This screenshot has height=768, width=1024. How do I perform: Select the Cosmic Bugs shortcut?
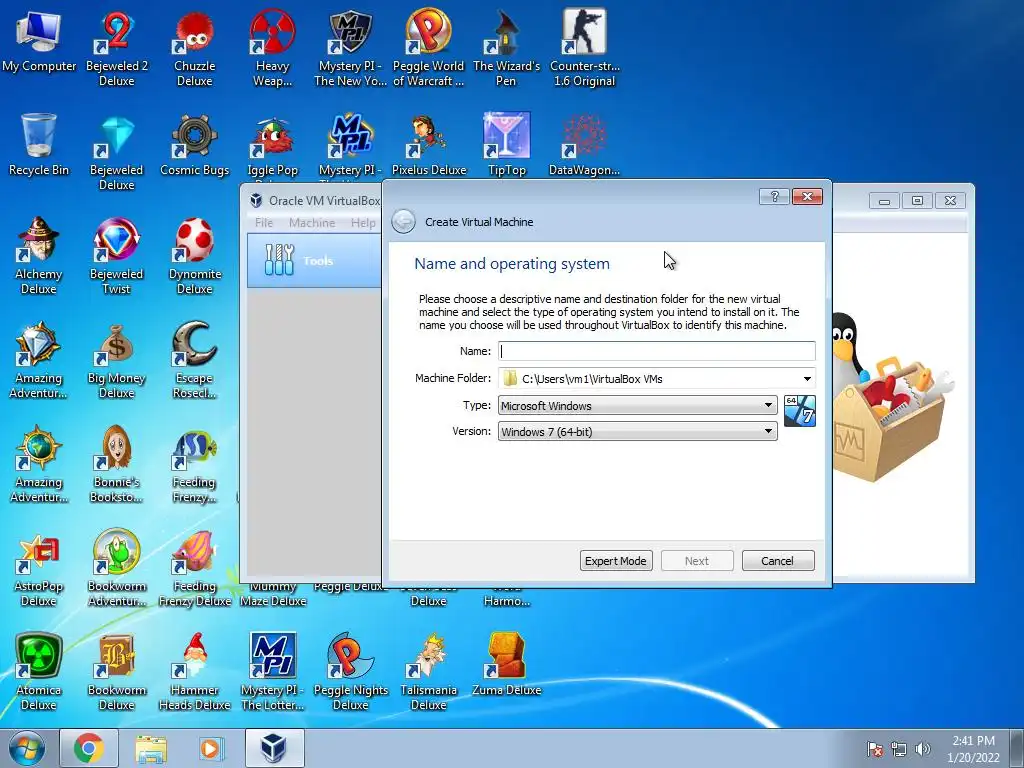pos(195,144)
